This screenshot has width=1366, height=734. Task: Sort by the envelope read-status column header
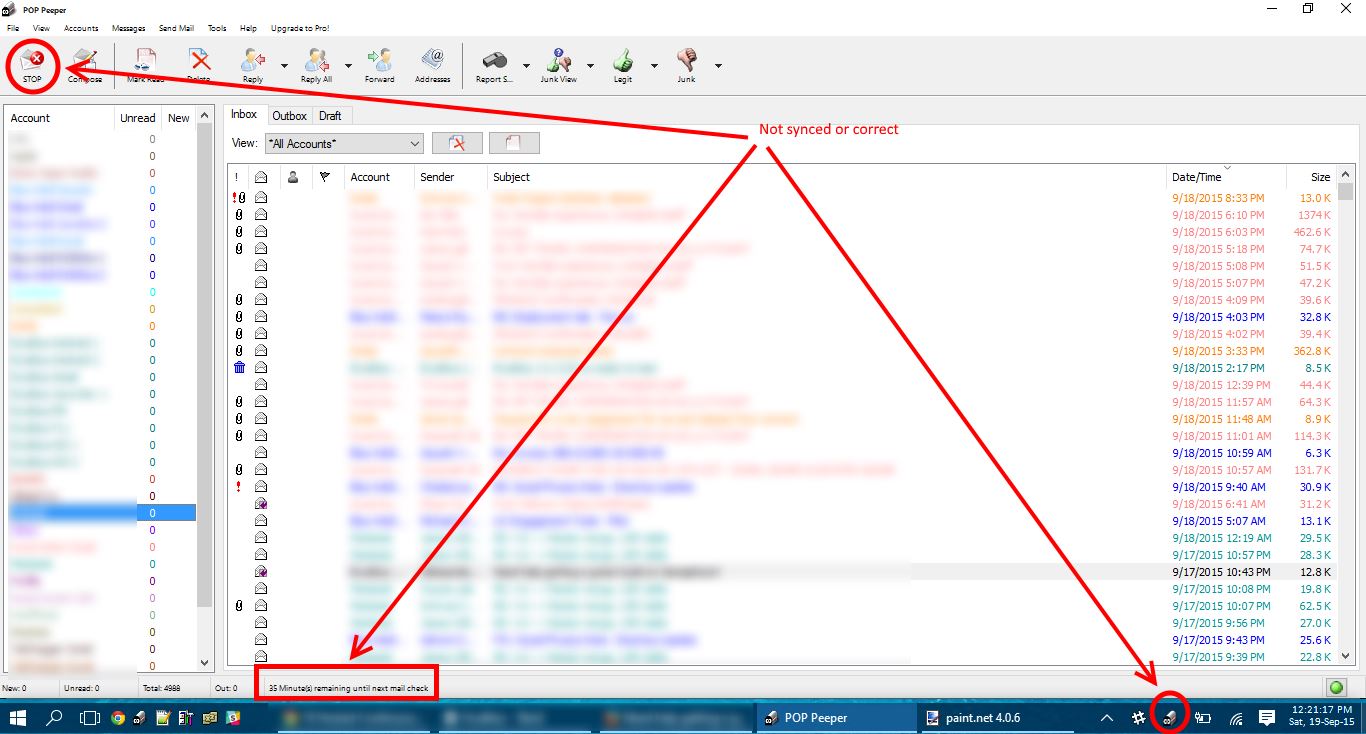(261, 177)
